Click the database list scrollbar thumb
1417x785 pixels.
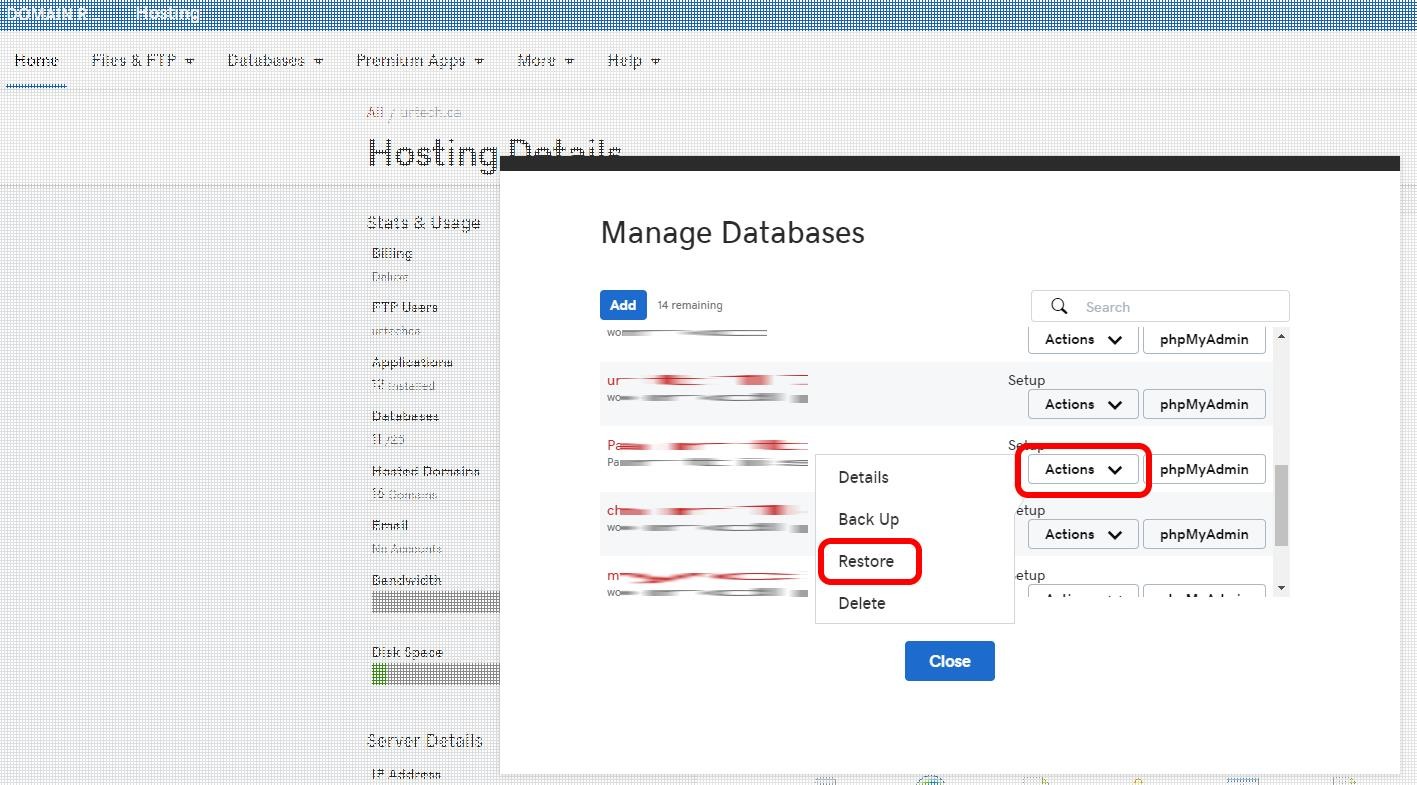(x=1281, y=505)
